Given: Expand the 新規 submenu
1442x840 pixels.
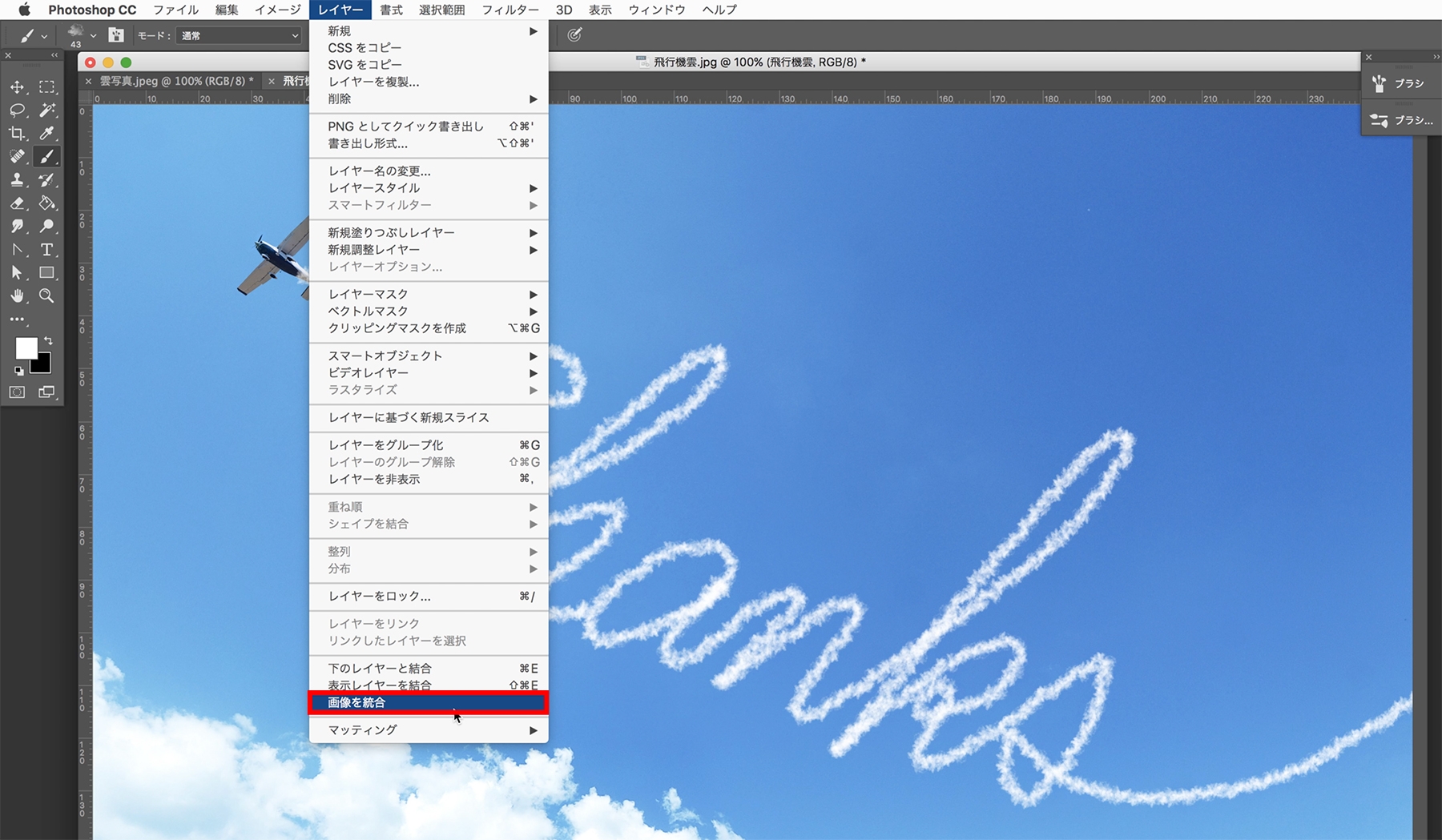Looking at the screenshot, I should point(429,30).
